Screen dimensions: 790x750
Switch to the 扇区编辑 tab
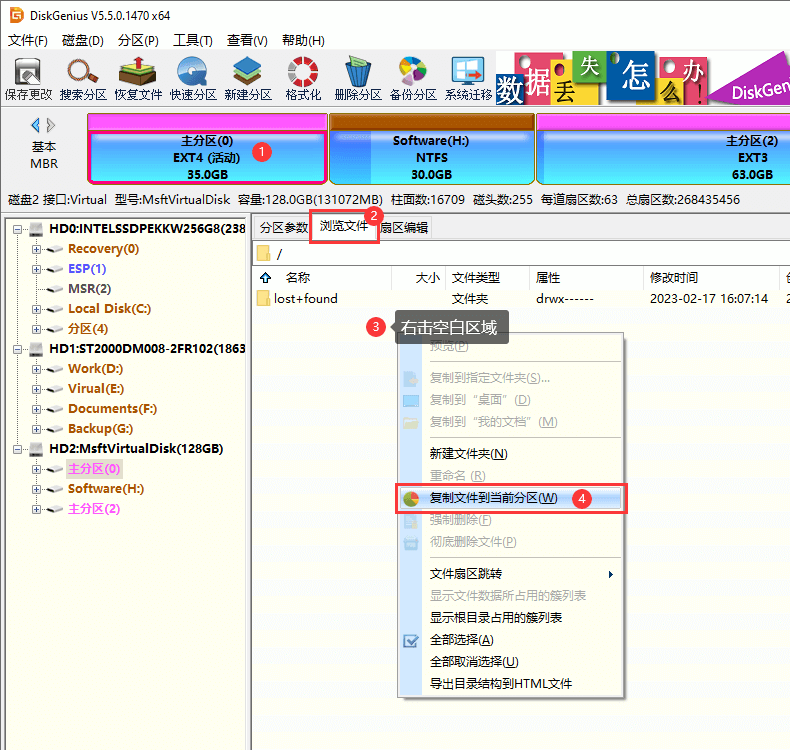404,228
